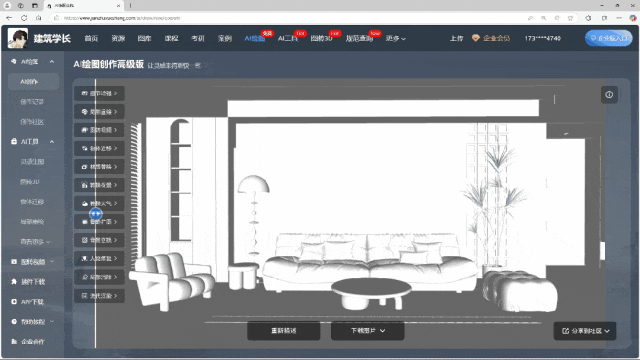
Task: Open 资源 in the top navigation
Action: point(118,38)
